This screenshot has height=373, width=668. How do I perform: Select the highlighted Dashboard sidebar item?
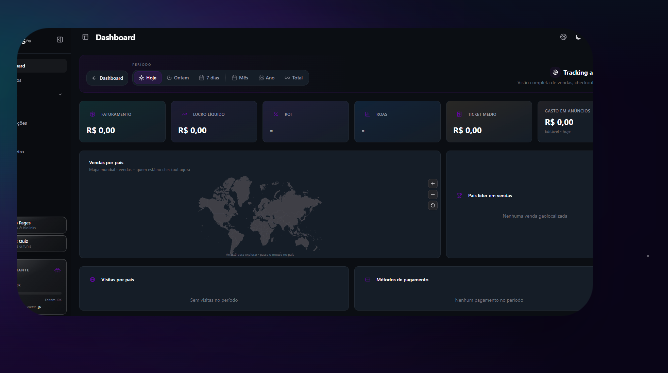42,66
